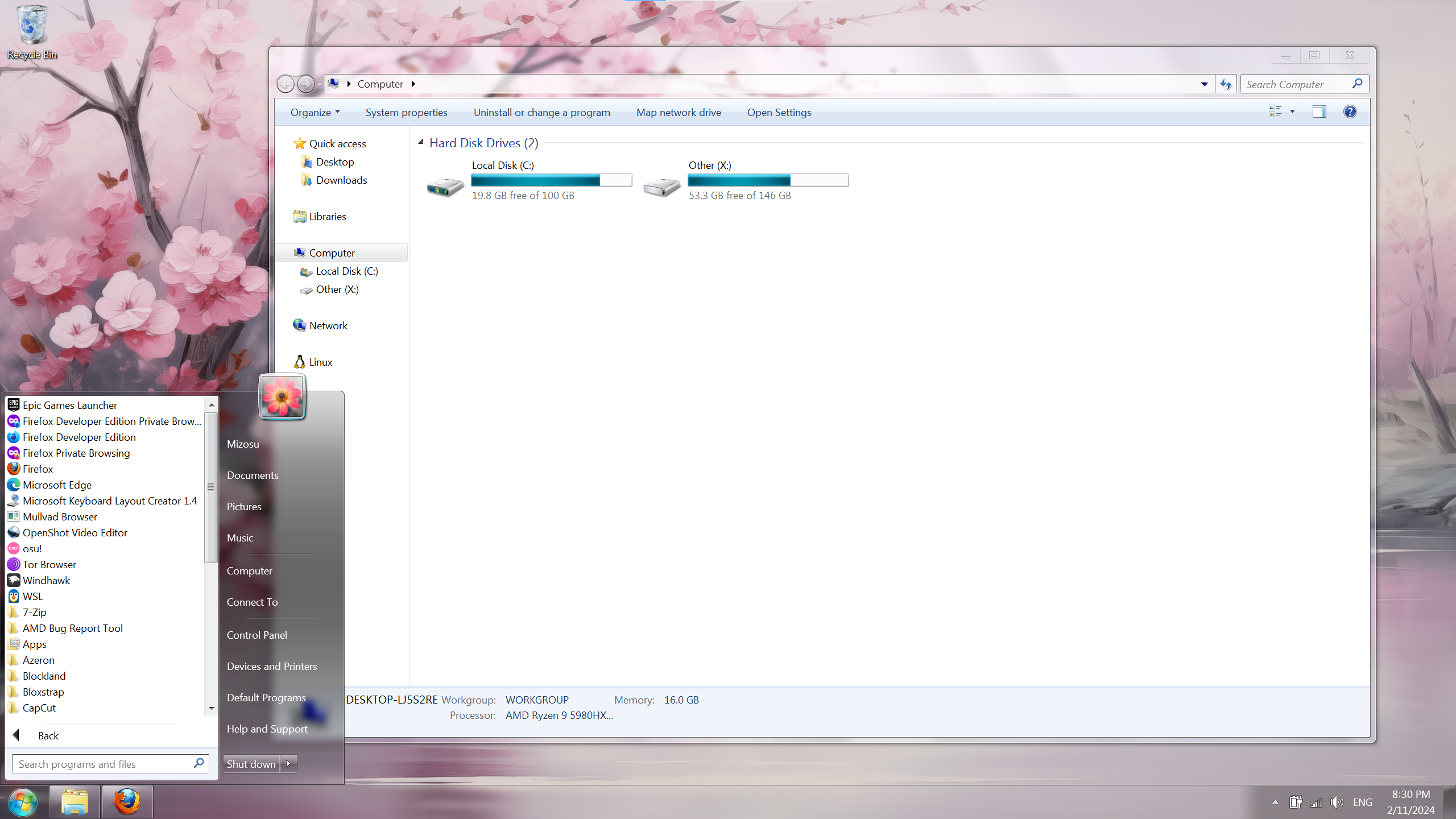Open the view options dropdown arrow
The width and height of the screenshot is (1456, 819).
click(x=1292, y=112)
